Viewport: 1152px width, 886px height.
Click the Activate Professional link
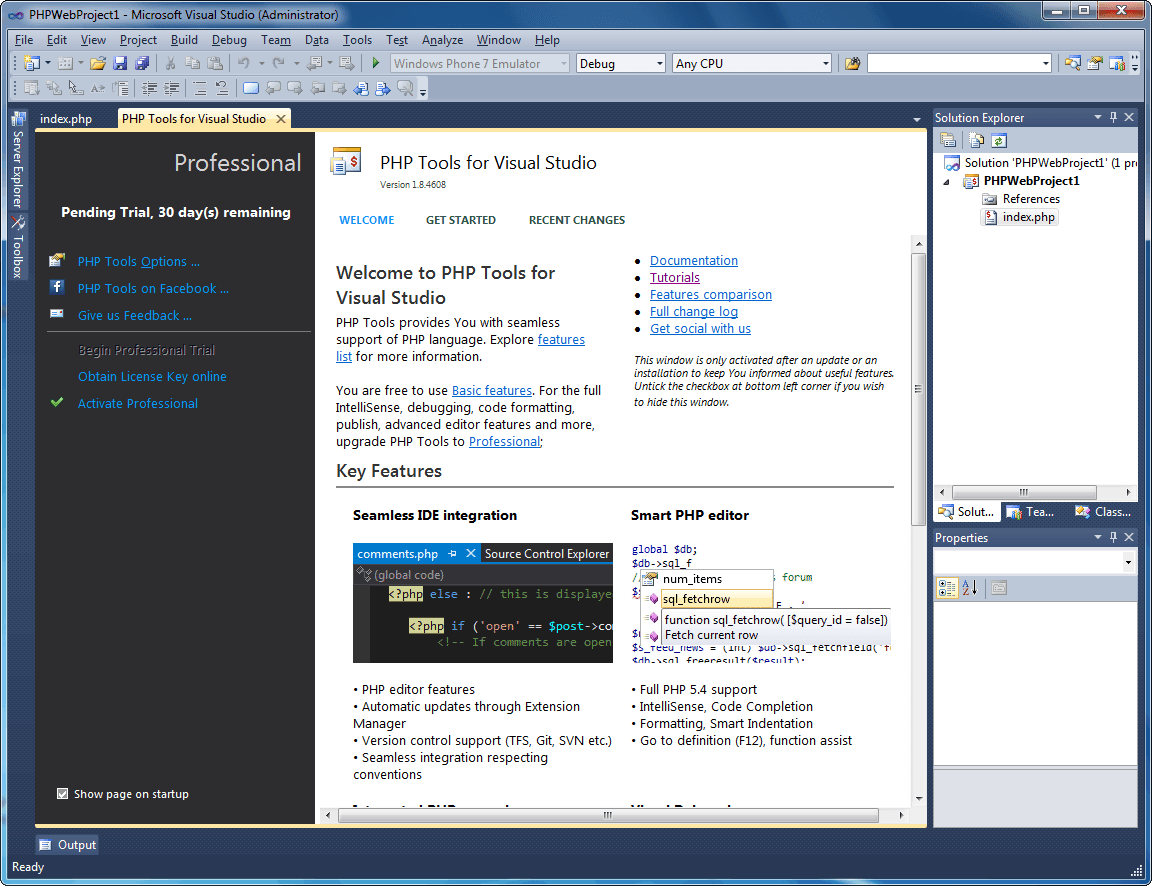tap(137, 403)
